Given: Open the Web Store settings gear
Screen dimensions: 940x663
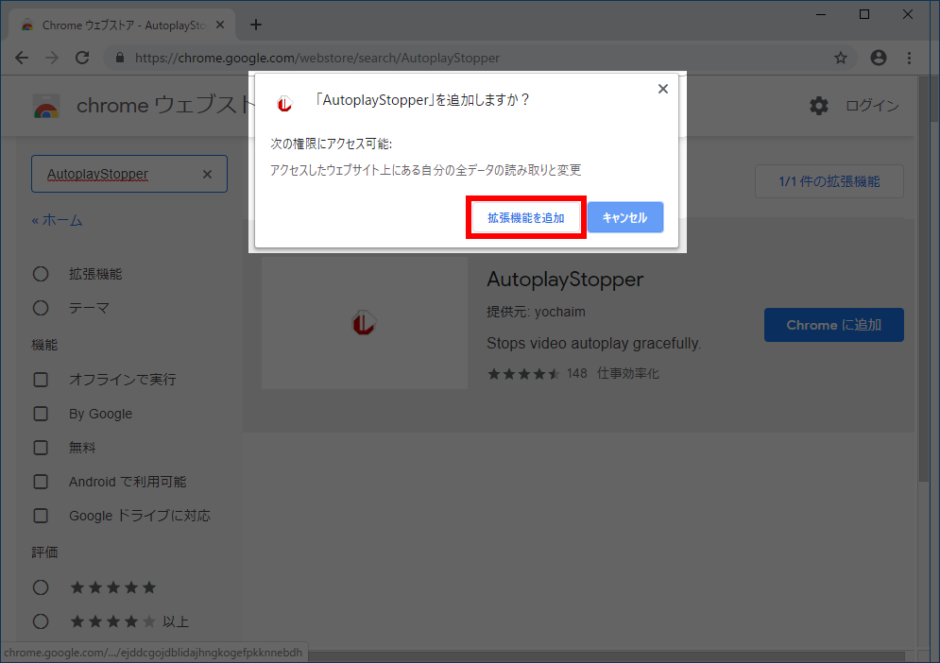Looking at the screenshot, I should (x=819, y=105).
